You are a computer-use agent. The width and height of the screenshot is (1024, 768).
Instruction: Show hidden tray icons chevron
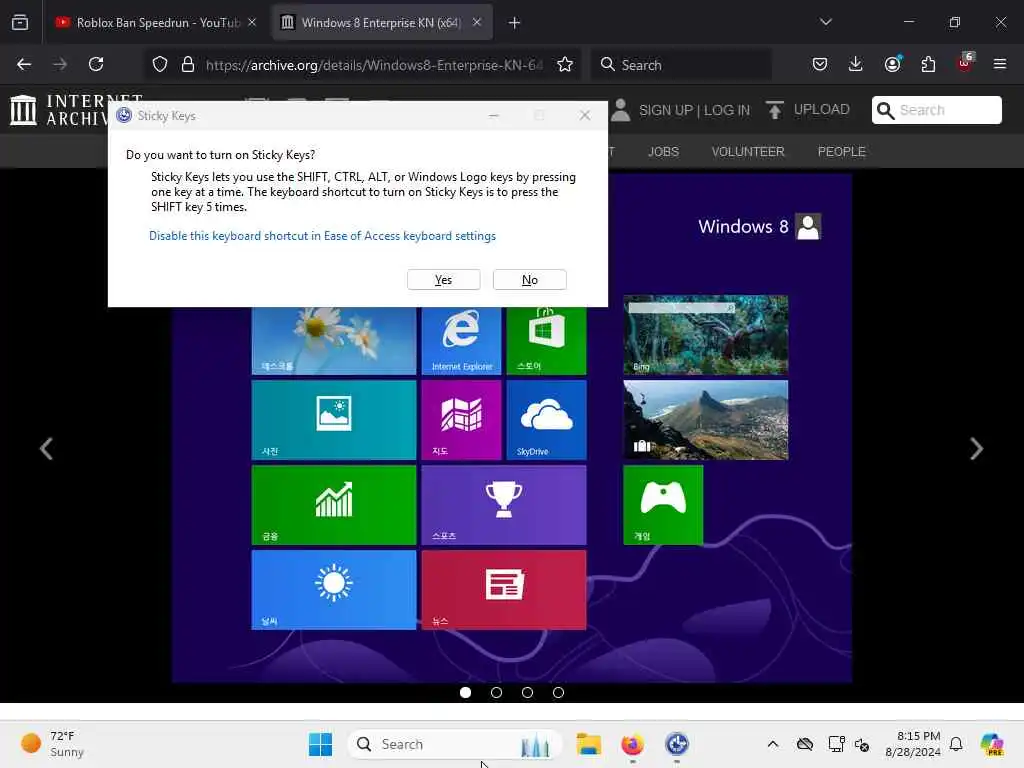pos(773,744)
